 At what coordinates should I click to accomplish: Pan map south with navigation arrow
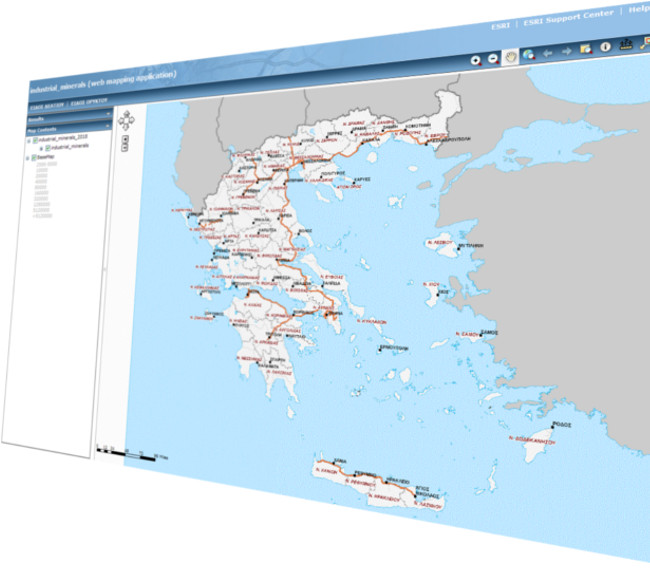pyautogui.click(x=126, y=127)
